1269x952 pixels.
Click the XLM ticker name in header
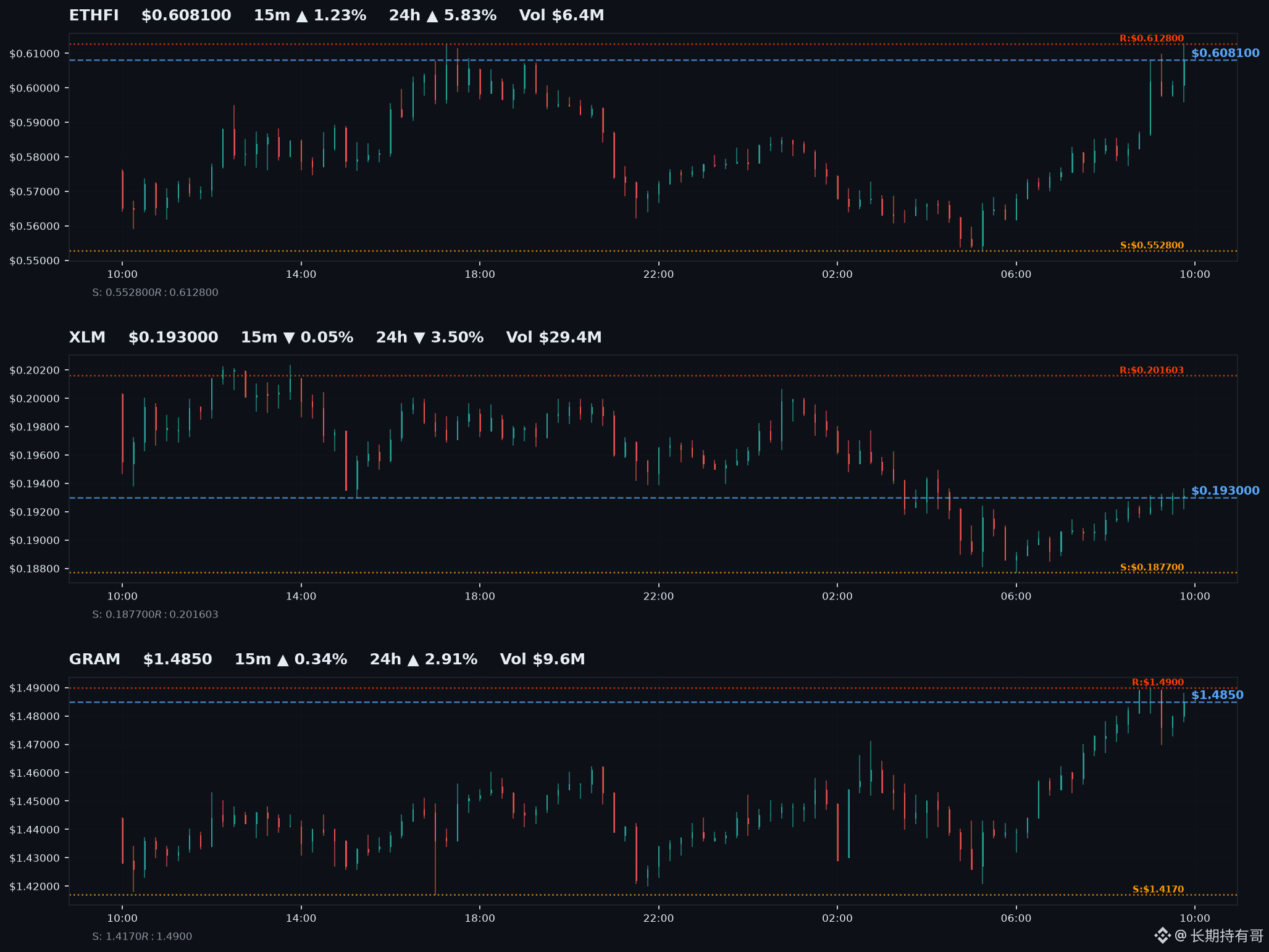[87, 337]
